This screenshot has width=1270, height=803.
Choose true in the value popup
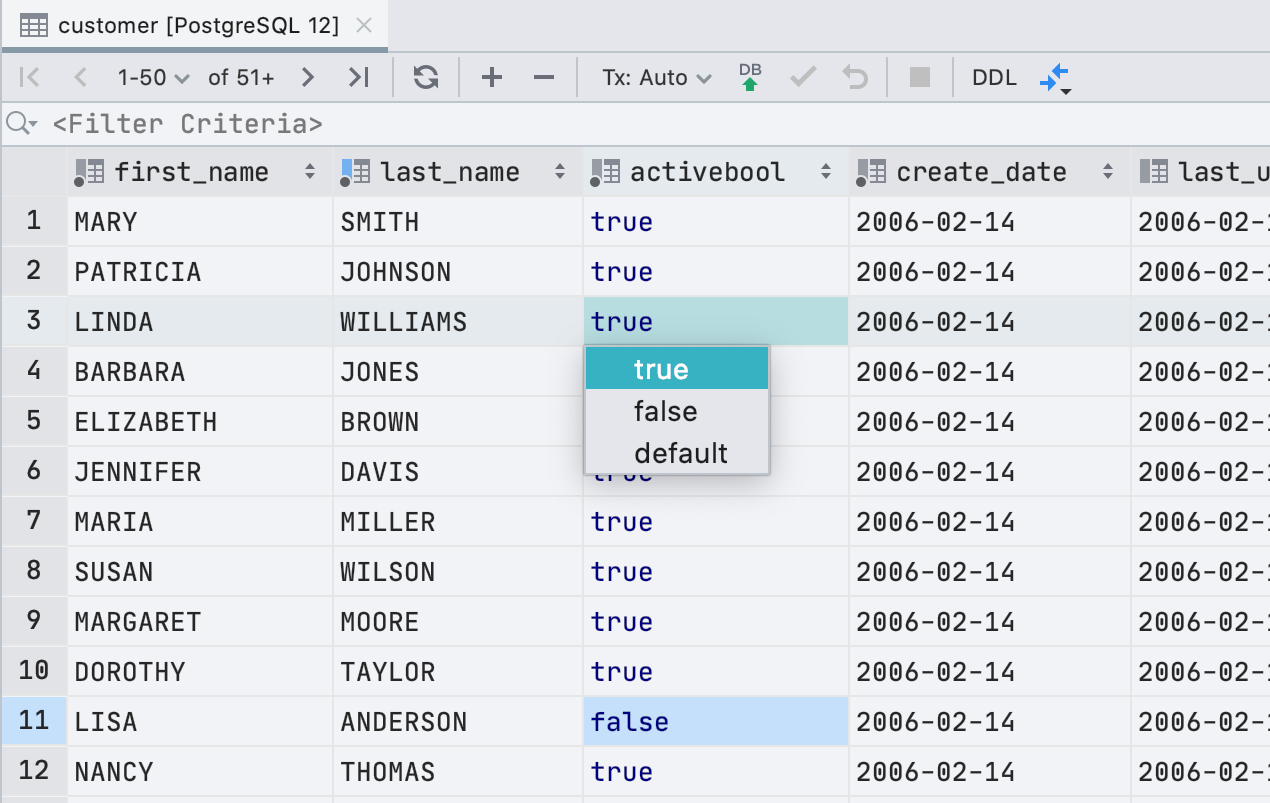[677, 369]
